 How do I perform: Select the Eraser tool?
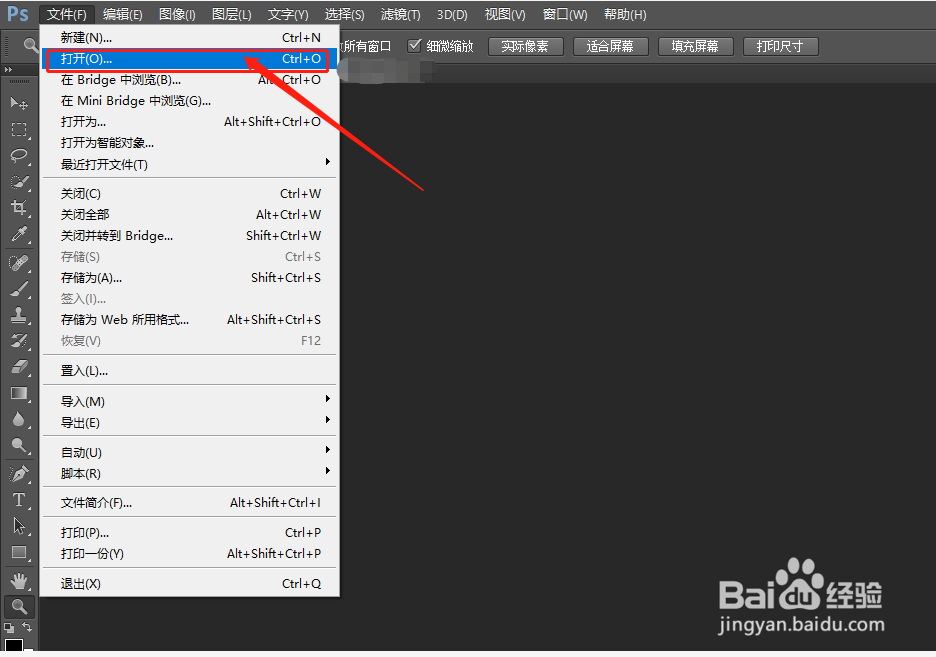coord(19,366)
